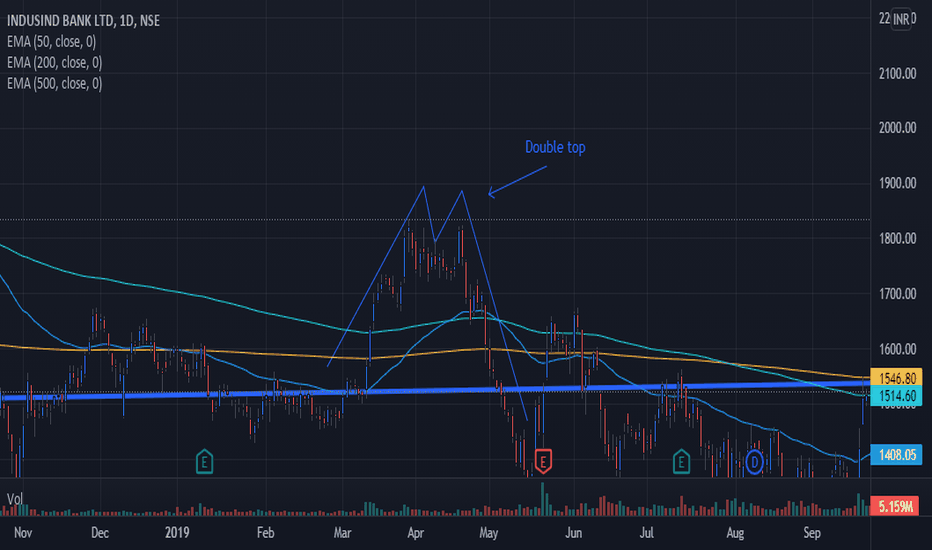Select the thick blue horizontal support line
932x550 pixels.
[435, 391]
